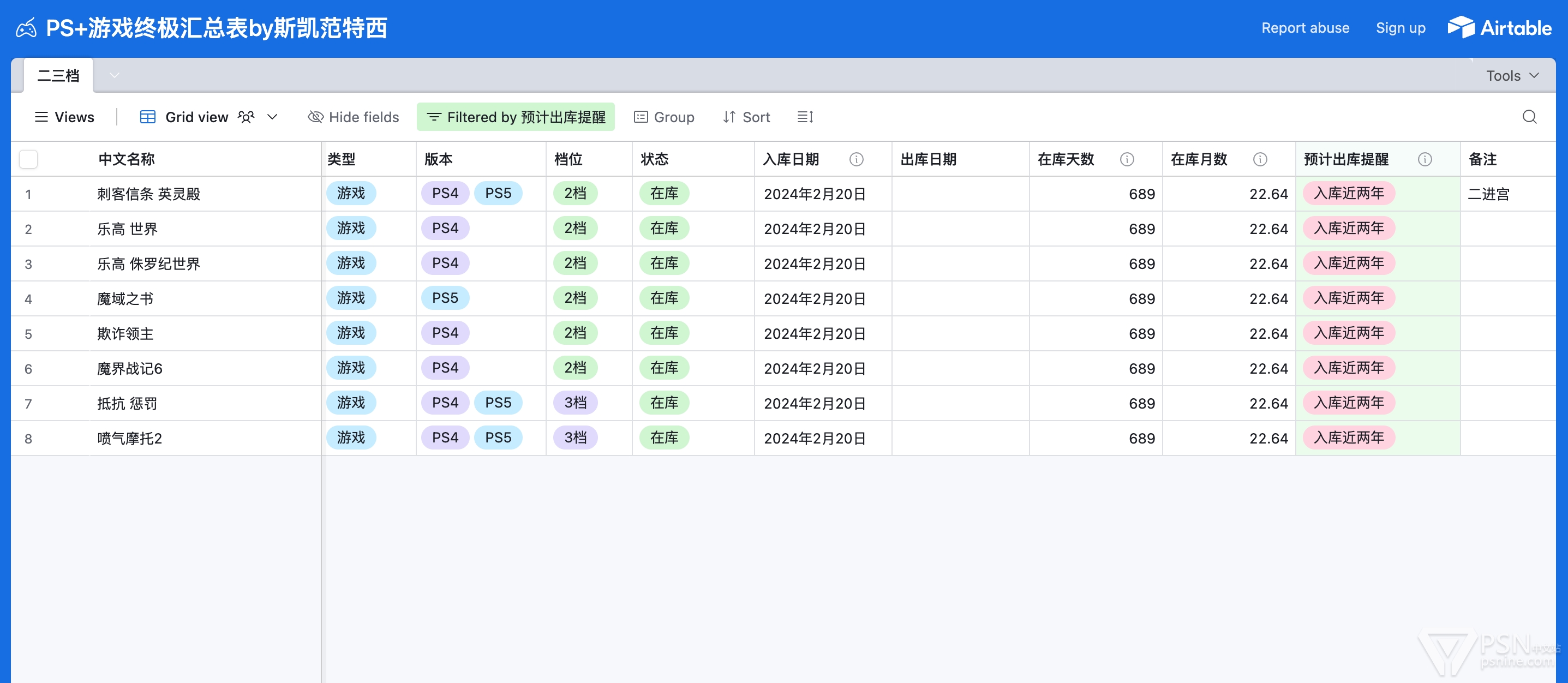The image size is (1568, 683).
Task: Expand the Grid view dropdown chevron
Action: [x=272, y=117]
